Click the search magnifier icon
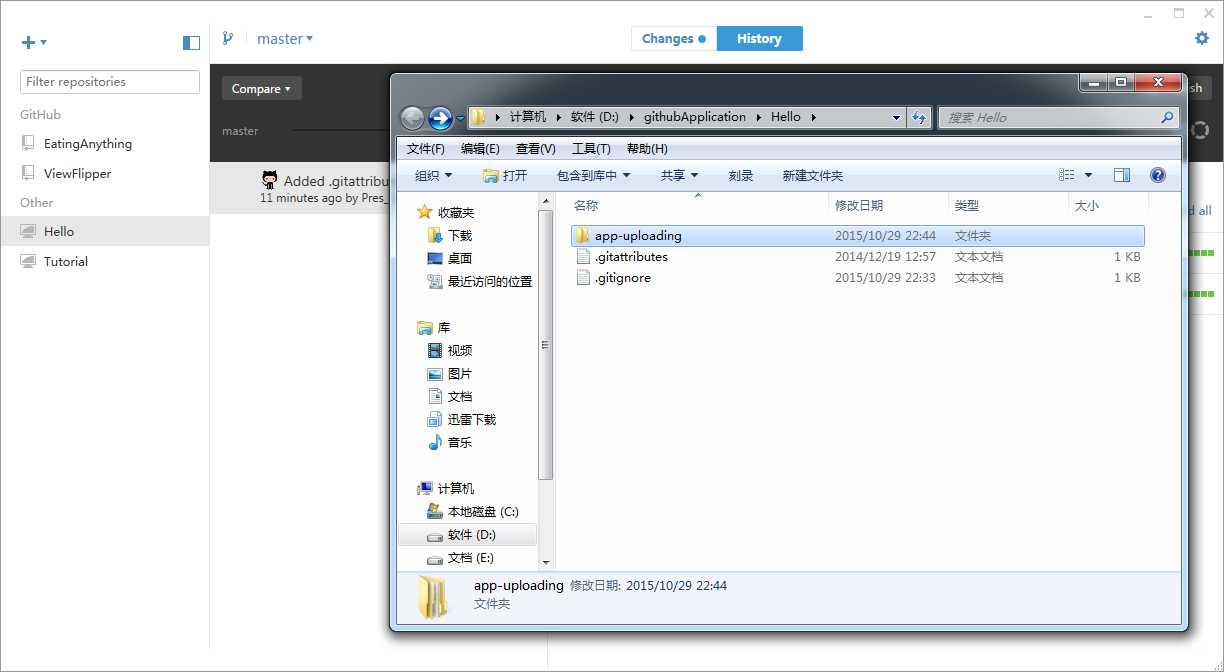This screenshot has height=672, width=1224. click(x=1167, y=118)
